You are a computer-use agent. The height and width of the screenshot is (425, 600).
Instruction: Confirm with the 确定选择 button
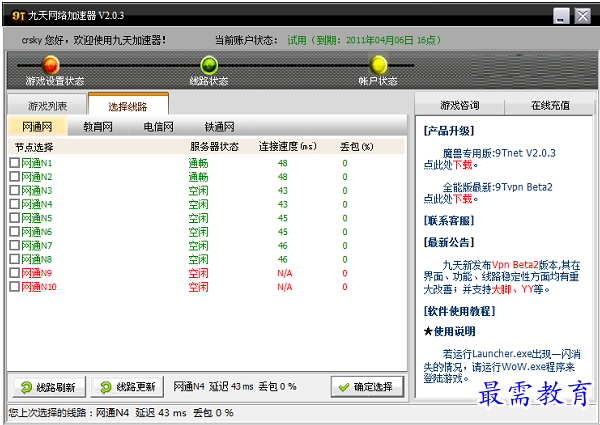[367, 387]
